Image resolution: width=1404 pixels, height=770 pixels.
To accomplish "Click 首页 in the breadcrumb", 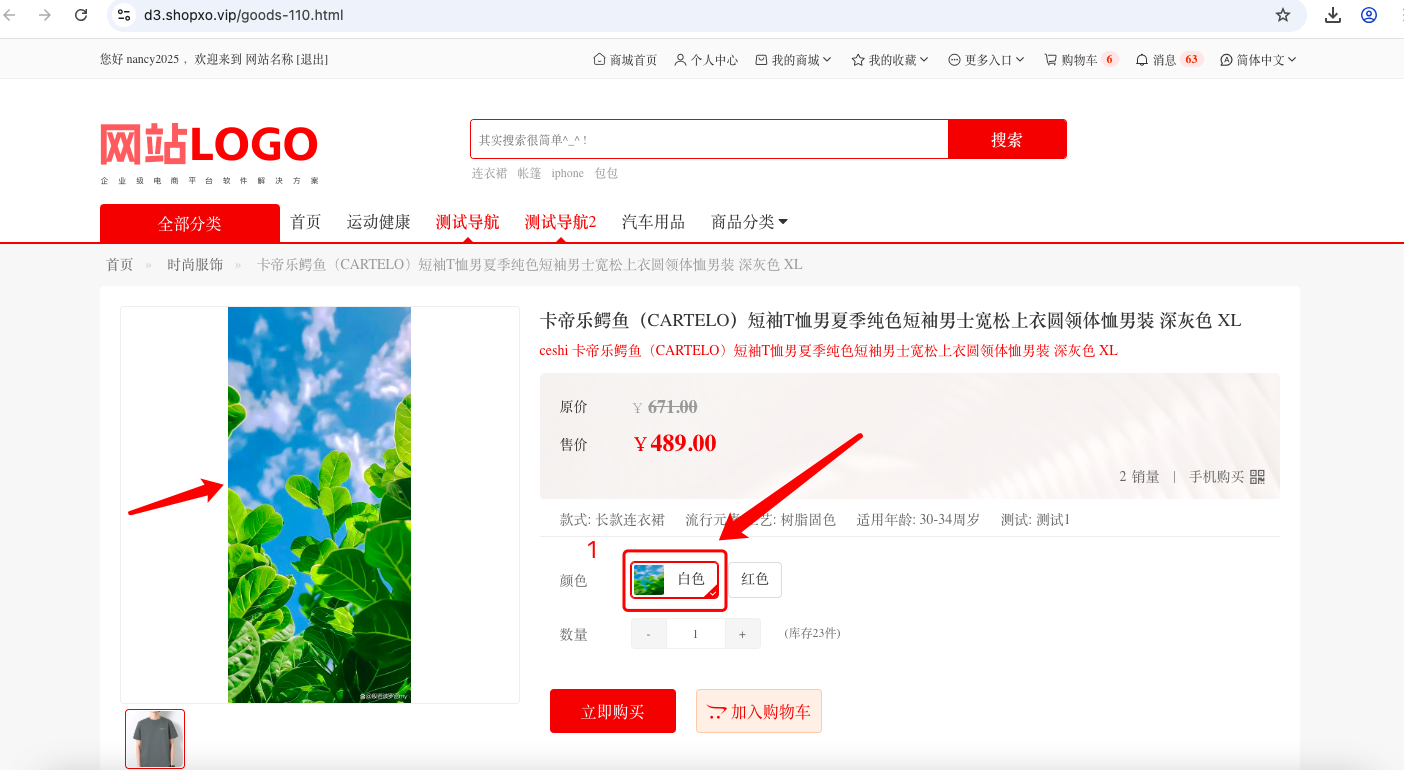I will tap(120, 265).
